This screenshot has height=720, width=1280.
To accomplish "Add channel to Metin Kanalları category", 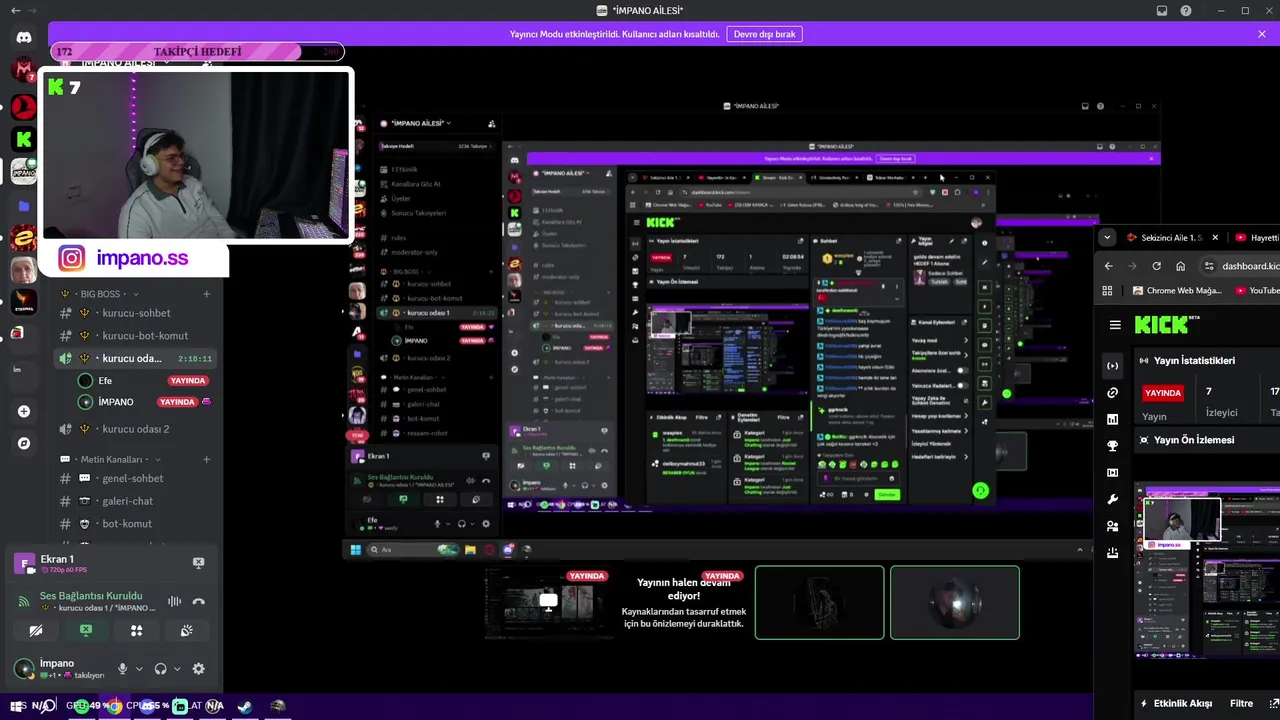I will coord(207,459).
